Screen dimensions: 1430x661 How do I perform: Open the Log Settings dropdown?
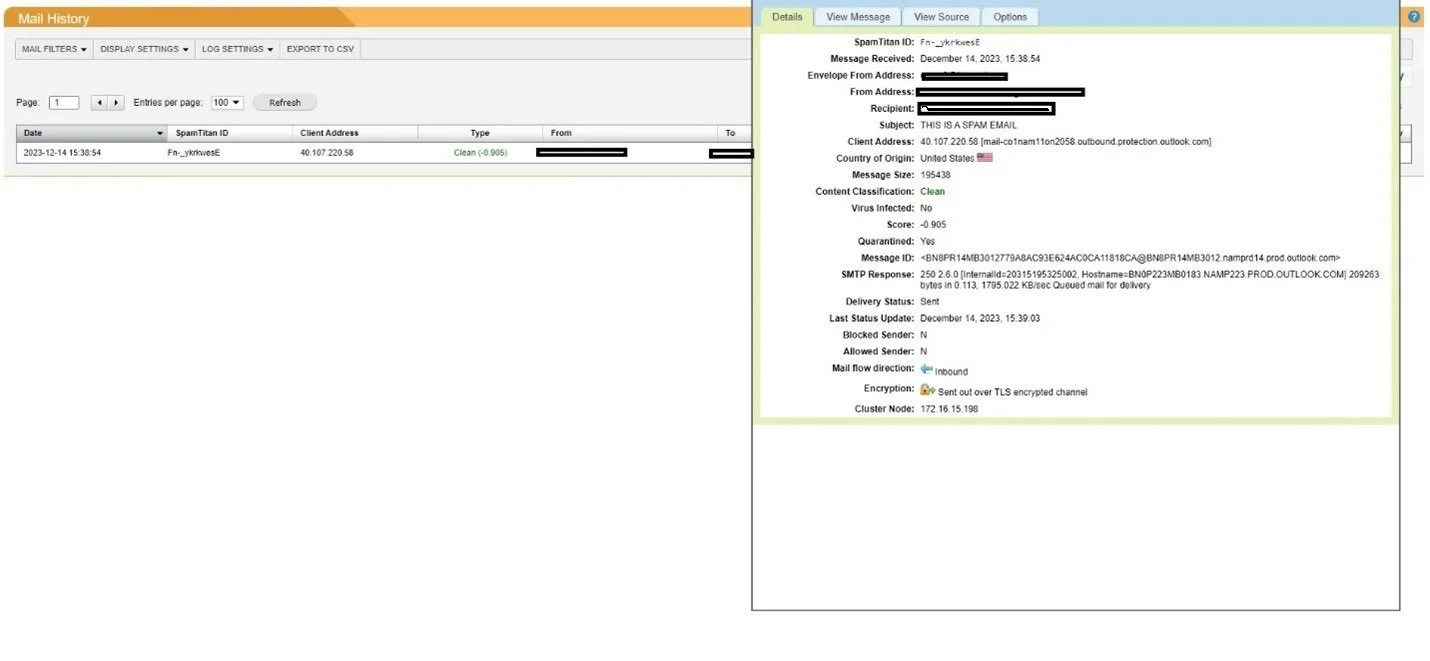pos(237,49)
